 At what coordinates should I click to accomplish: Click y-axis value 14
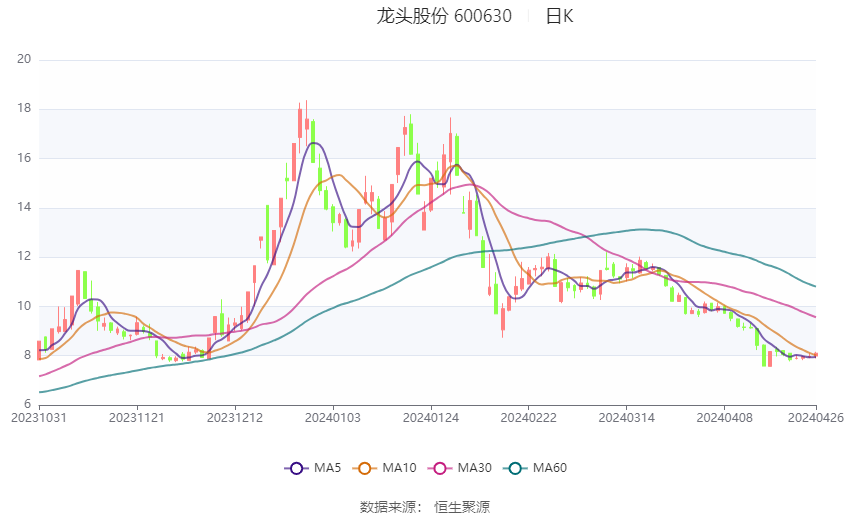coord(24,207)
